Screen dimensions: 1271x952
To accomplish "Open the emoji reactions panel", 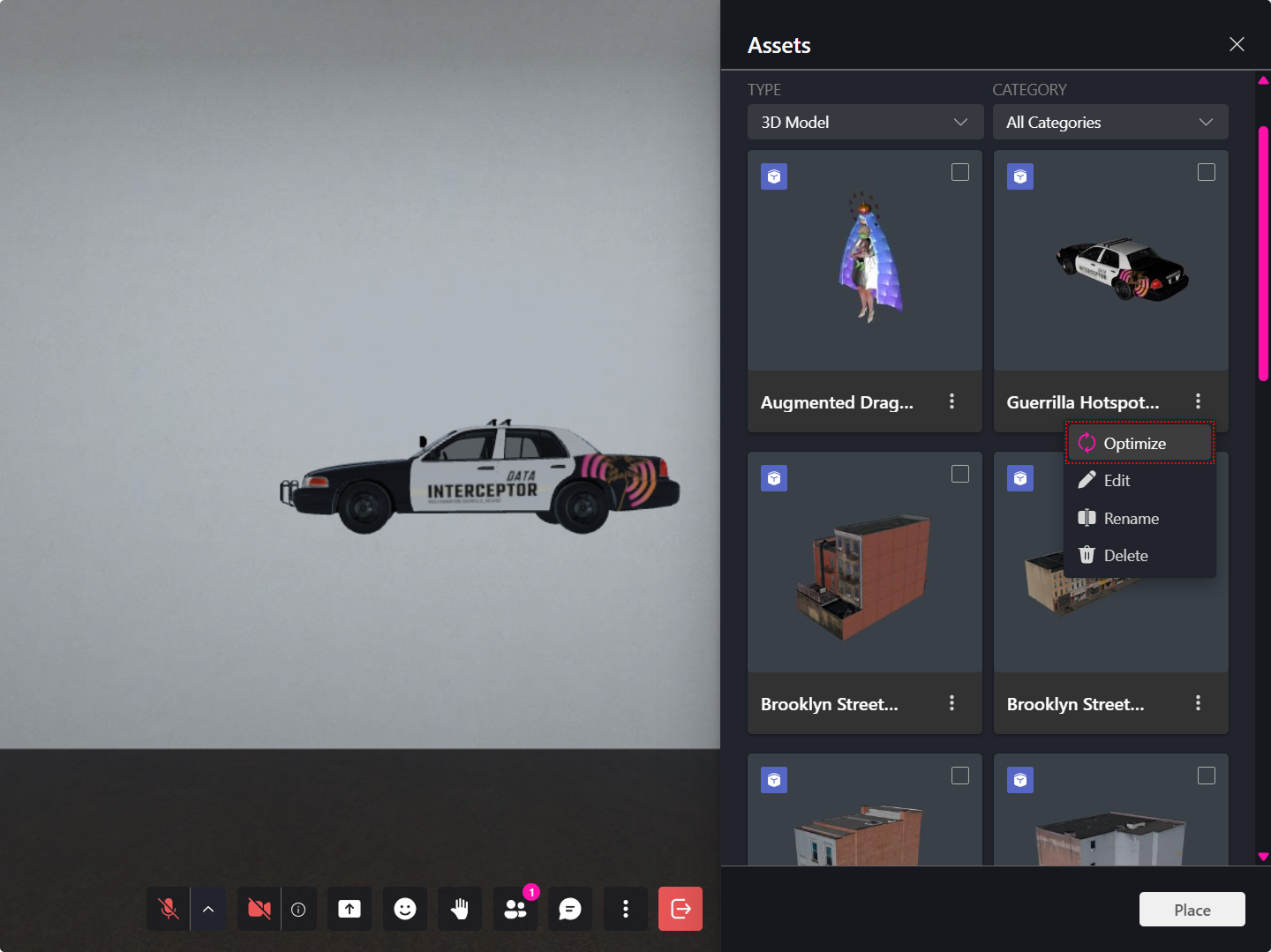I will click(404, 909).
